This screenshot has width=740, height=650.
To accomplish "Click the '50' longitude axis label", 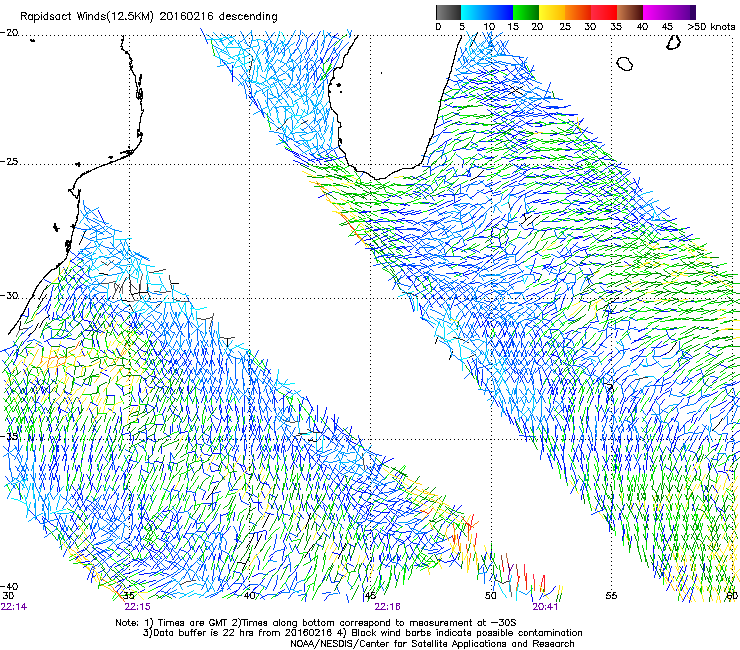I will point(491,596).
